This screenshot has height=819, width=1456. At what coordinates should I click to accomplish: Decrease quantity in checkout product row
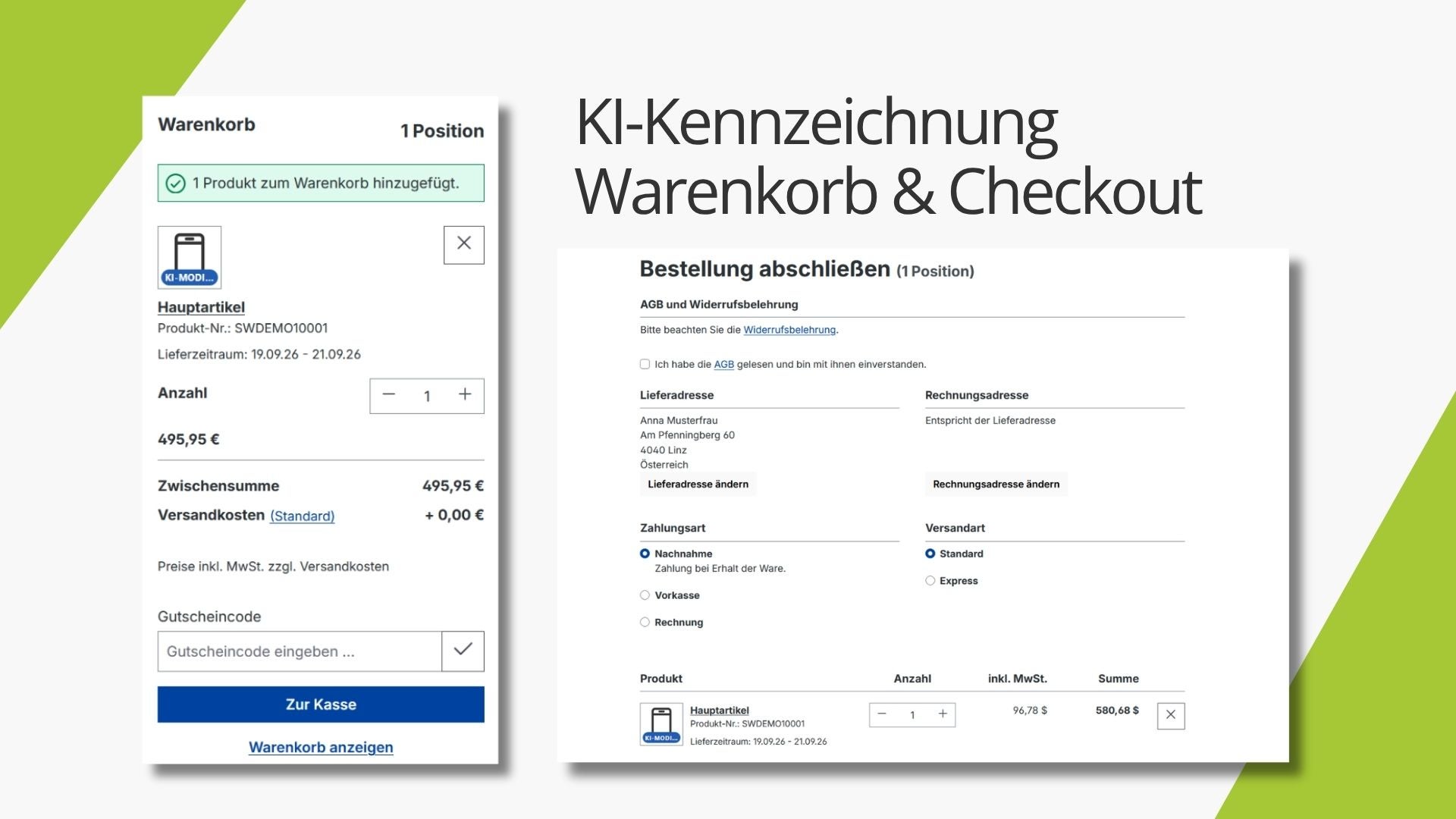[882, 714]
